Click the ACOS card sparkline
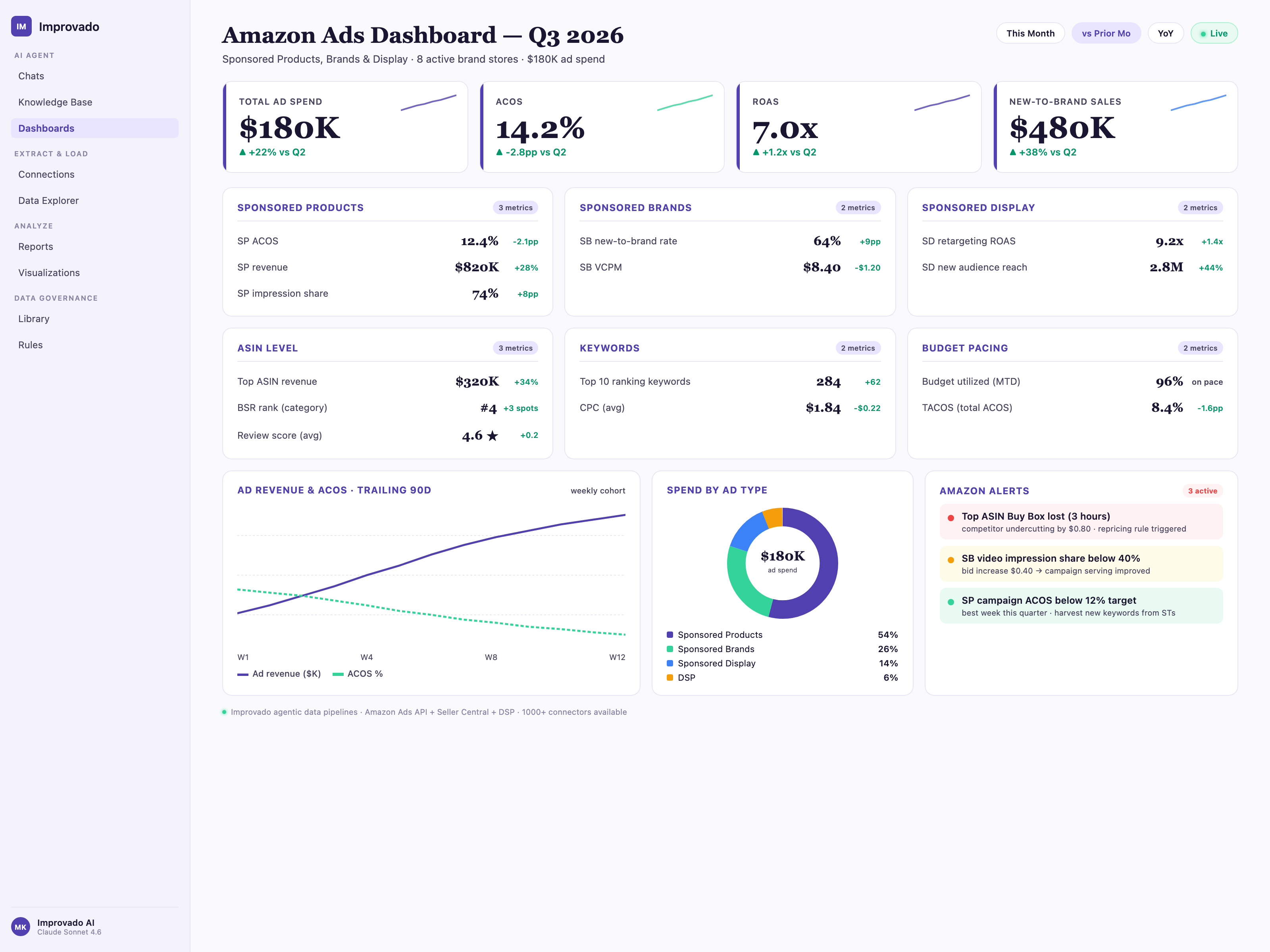This screenshot has height=952, width=1270. tap(685, 103)
